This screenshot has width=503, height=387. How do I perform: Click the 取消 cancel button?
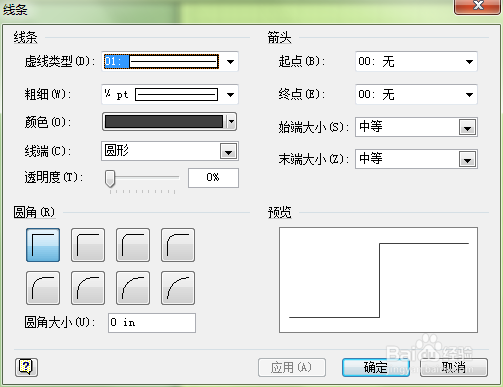pyautogui.click(x=454, y=368)
